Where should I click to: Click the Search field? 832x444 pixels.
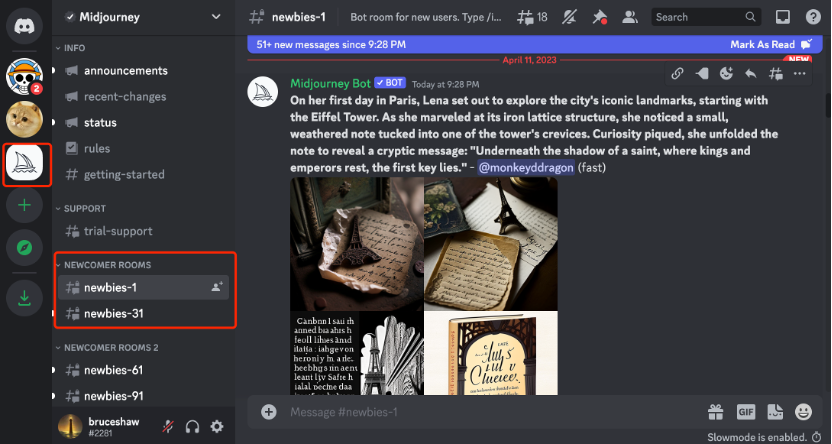coord(706,17)
